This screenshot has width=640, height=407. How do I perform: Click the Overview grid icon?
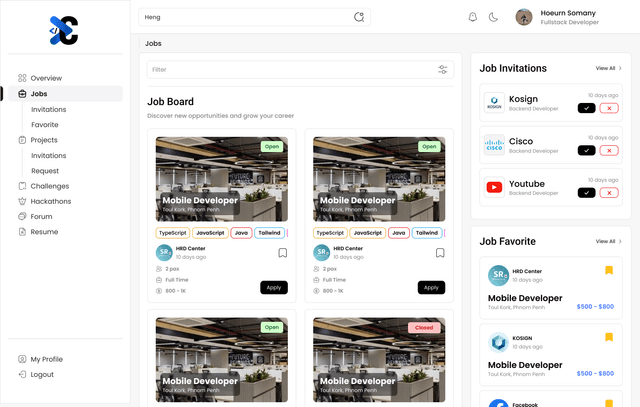22,78
